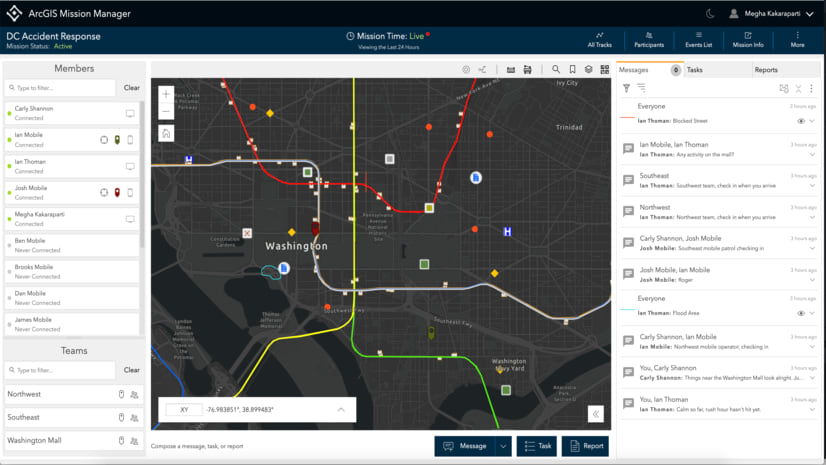Expand Josh Mobile Roger message
This screenshot has width=826, height=465.
[x=812, y=280]
